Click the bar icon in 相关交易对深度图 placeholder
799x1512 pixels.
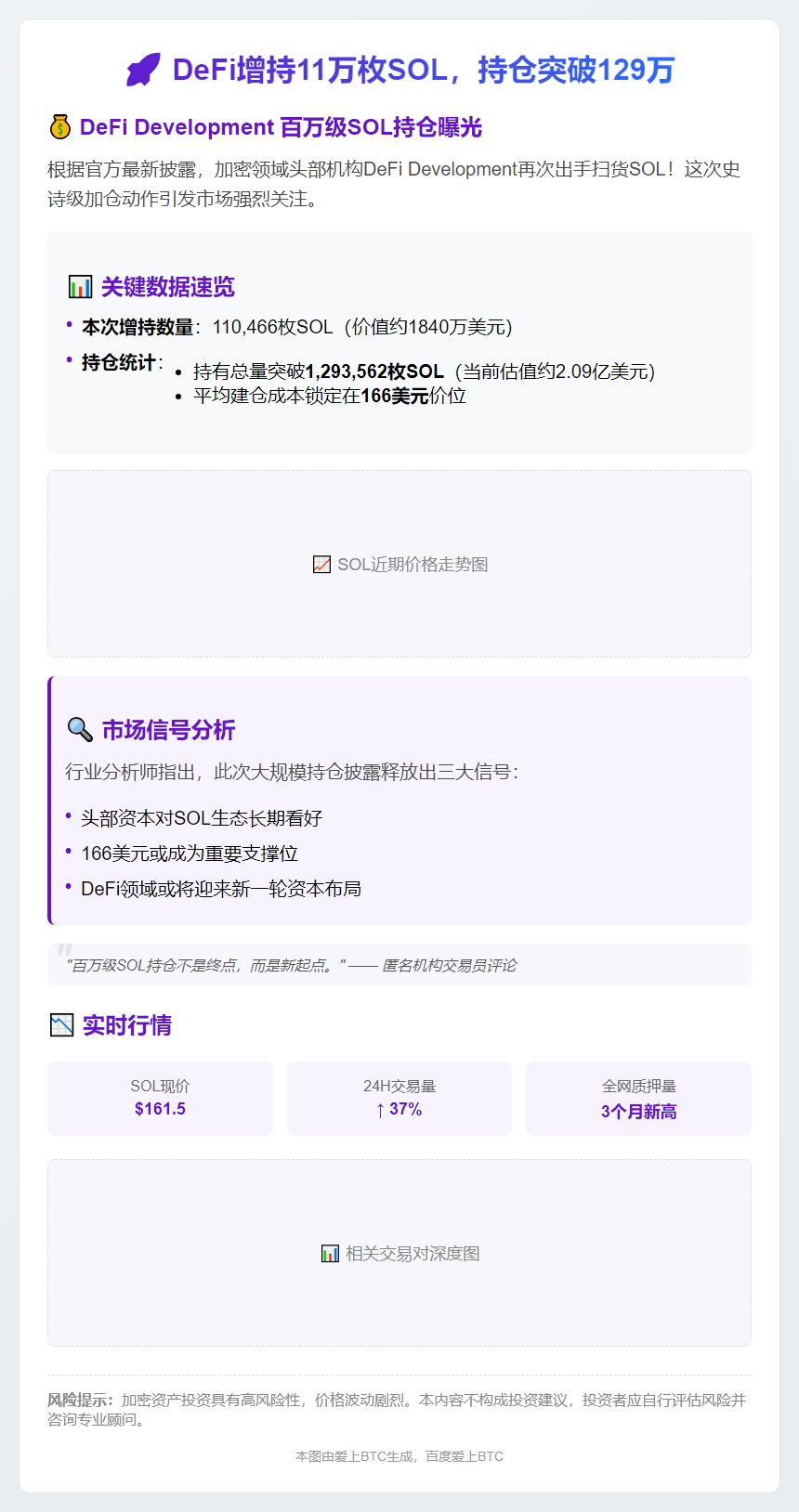pyautogui.click(x=330, y=1254)
